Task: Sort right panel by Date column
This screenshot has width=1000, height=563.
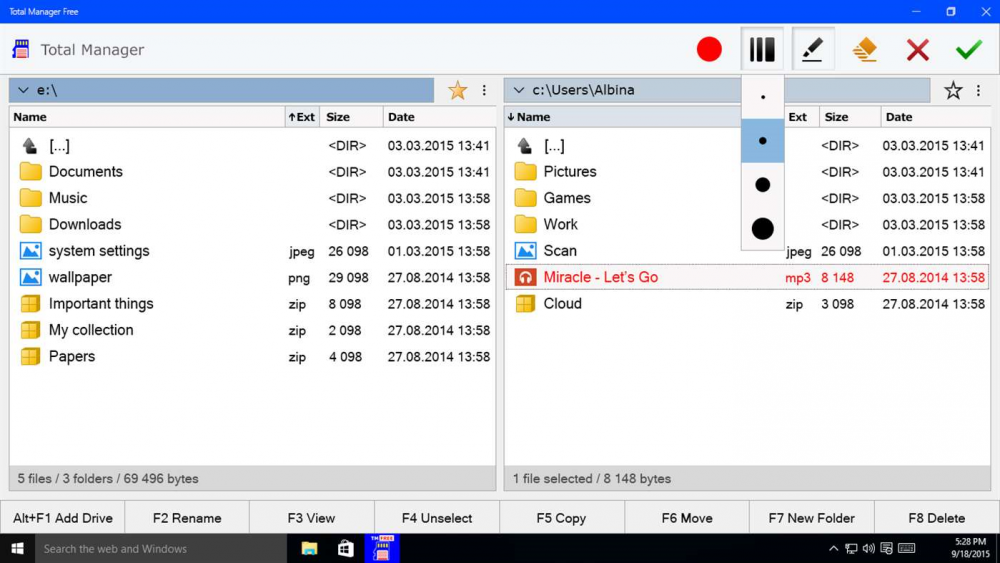Action: click(935, 117)
